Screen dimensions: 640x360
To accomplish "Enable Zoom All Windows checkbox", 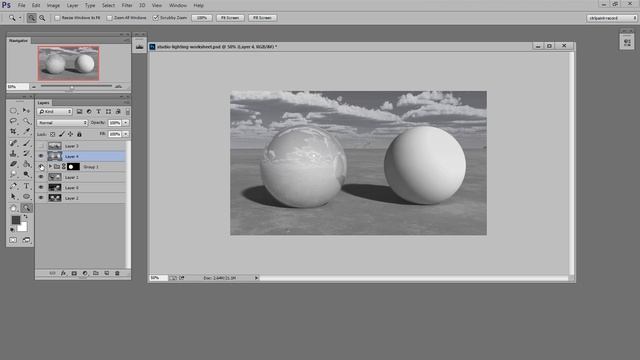I will coord(109,18).
